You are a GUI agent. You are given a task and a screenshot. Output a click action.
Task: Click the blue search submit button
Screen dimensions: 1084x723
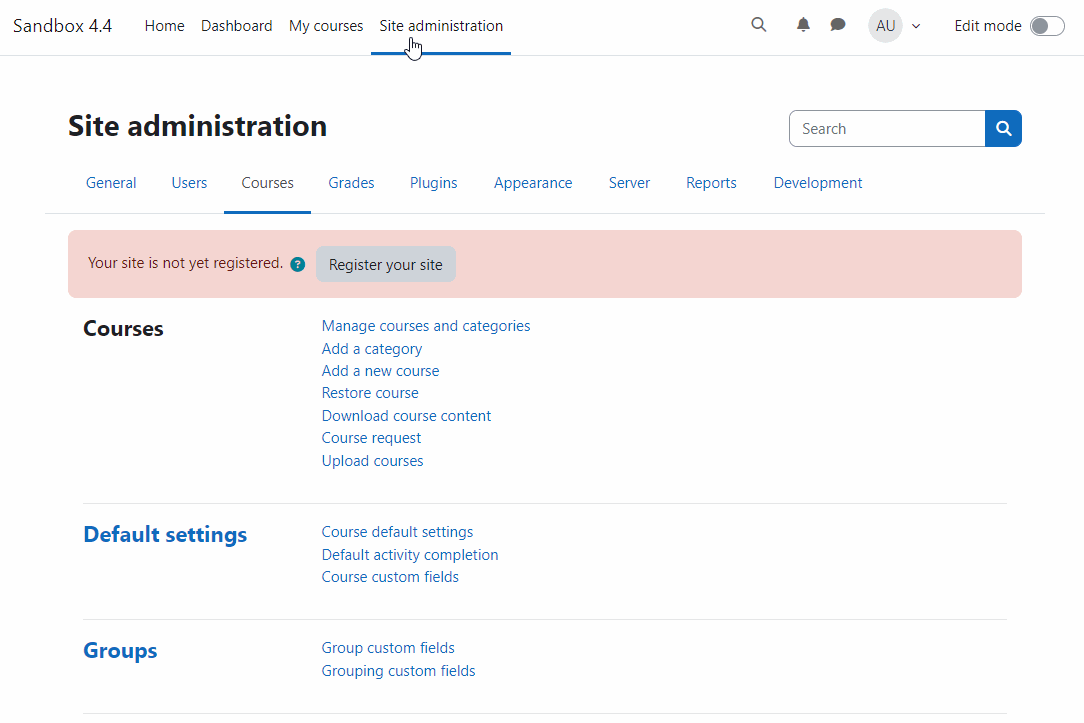click(1003, 129)
